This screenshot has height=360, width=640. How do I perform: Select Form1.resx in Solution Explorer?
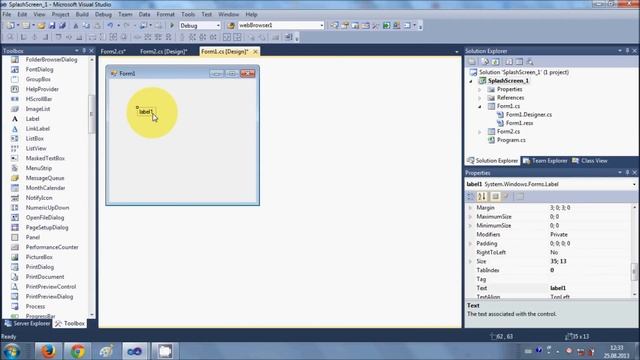pyautogui.click(x=519, y=123)
